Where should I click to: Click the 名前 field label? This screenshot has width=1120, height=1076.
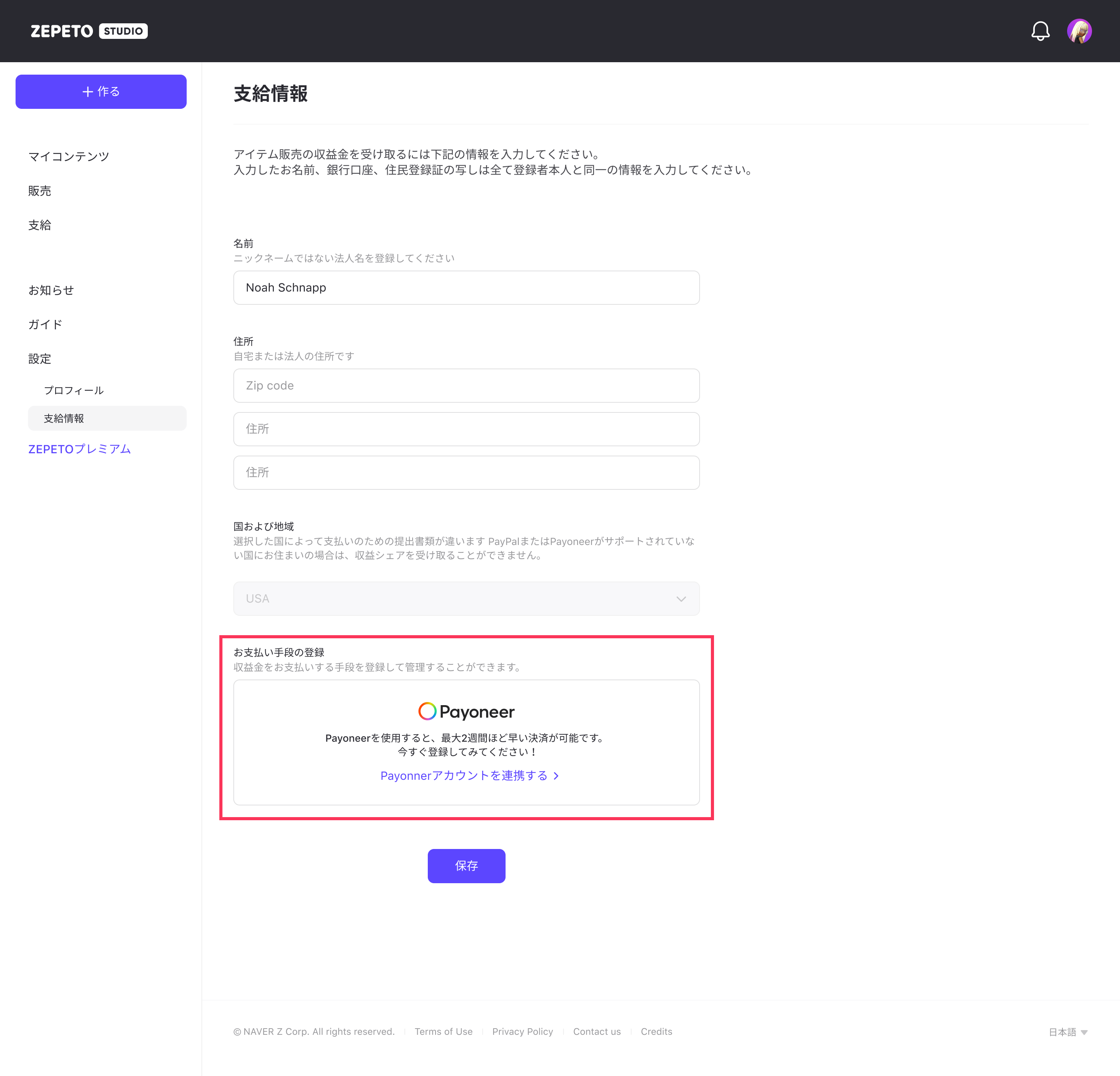coord(243,244)
